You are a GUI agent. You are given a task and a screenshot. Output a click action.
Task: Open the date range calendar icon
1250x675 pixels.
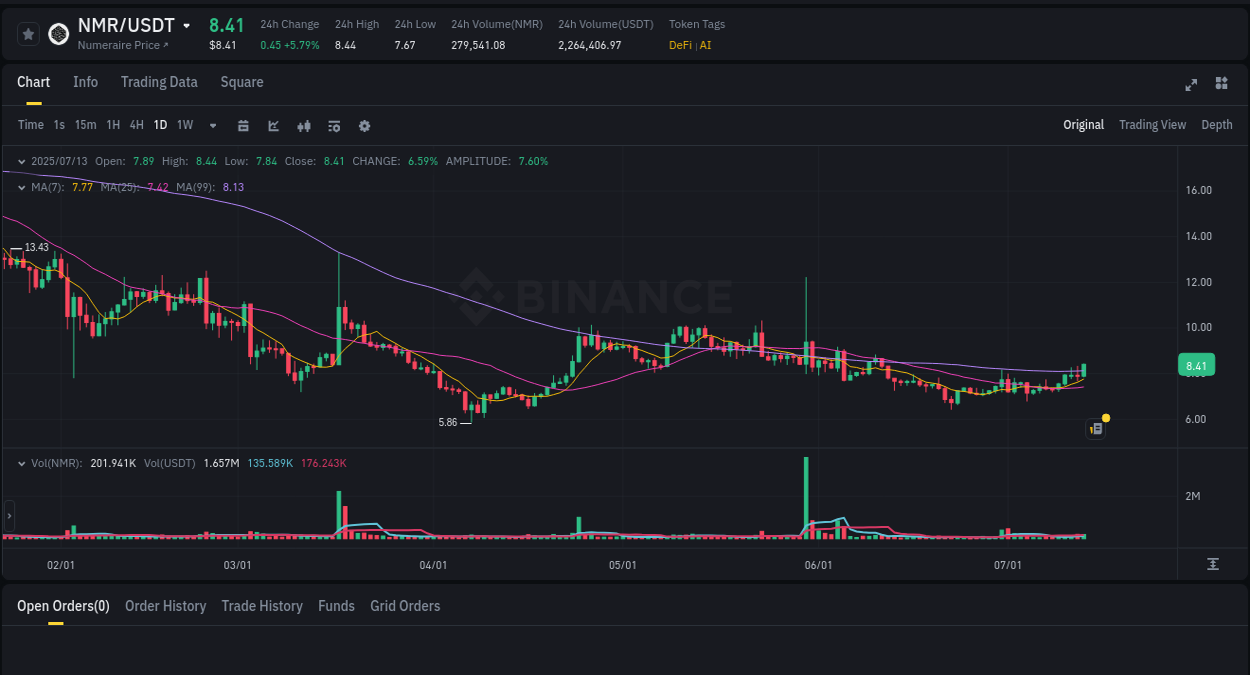pos(243,126)
